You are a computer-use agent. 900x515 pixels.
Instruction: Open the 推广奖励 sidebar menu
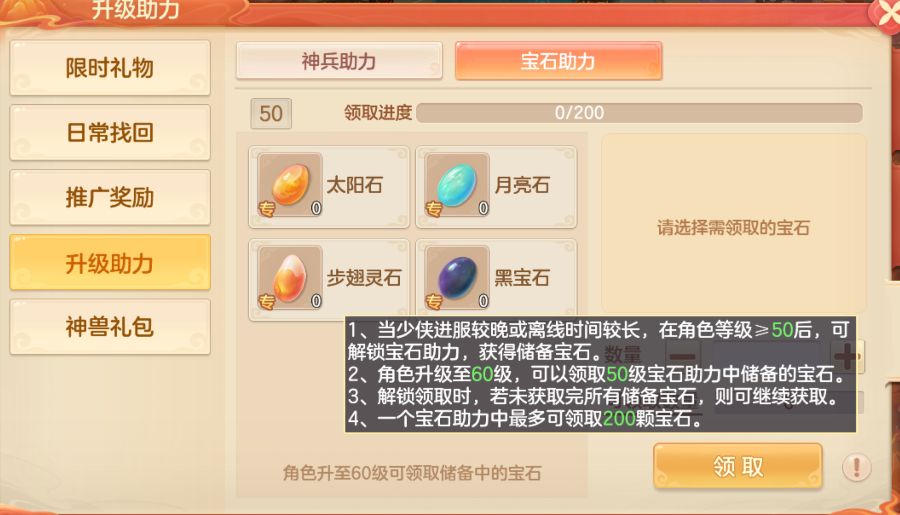click(x=110, y=198)
